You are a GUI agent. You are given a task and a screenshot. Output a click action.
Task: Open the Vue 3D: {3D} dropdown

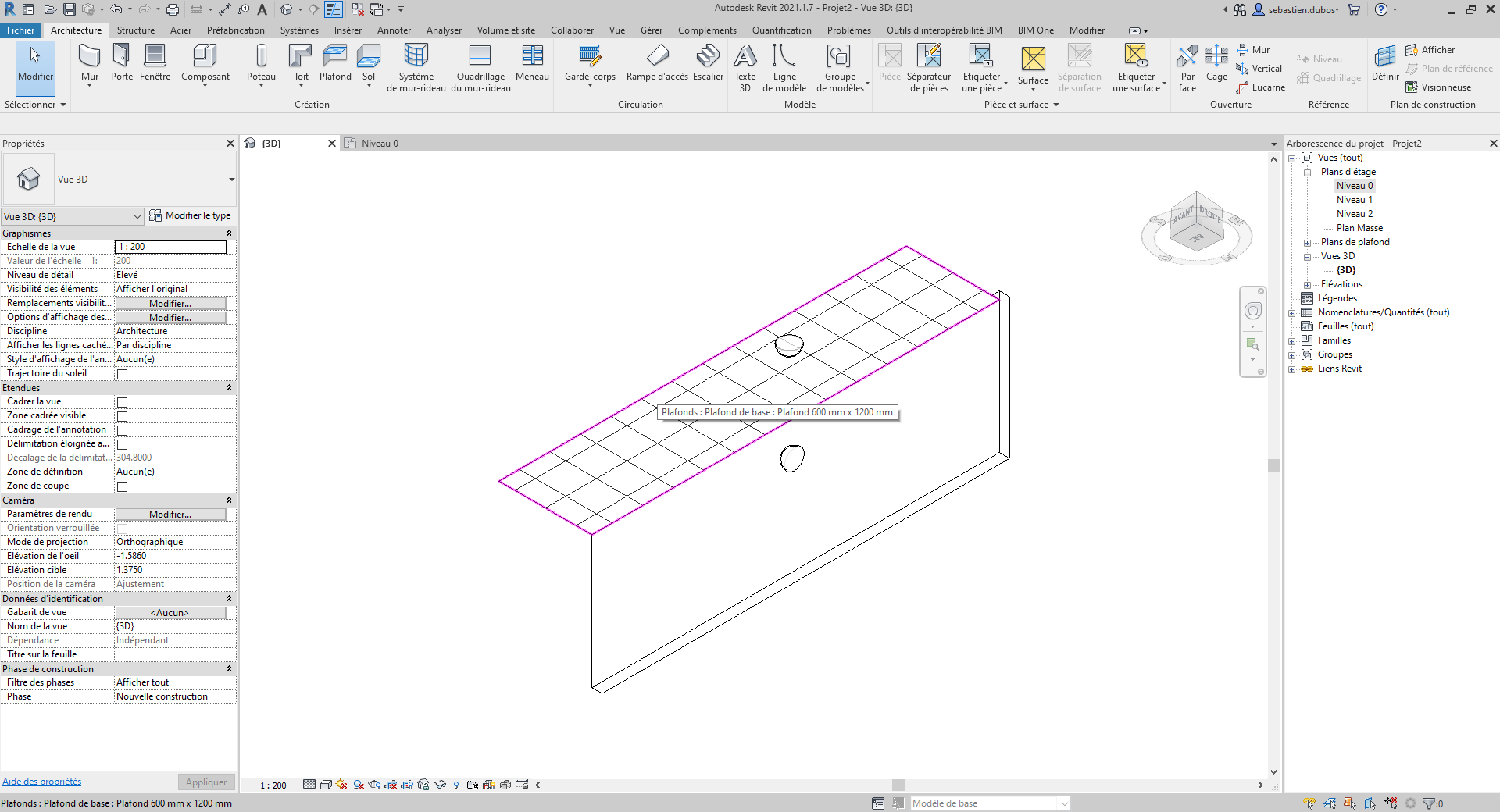point(73,216)
